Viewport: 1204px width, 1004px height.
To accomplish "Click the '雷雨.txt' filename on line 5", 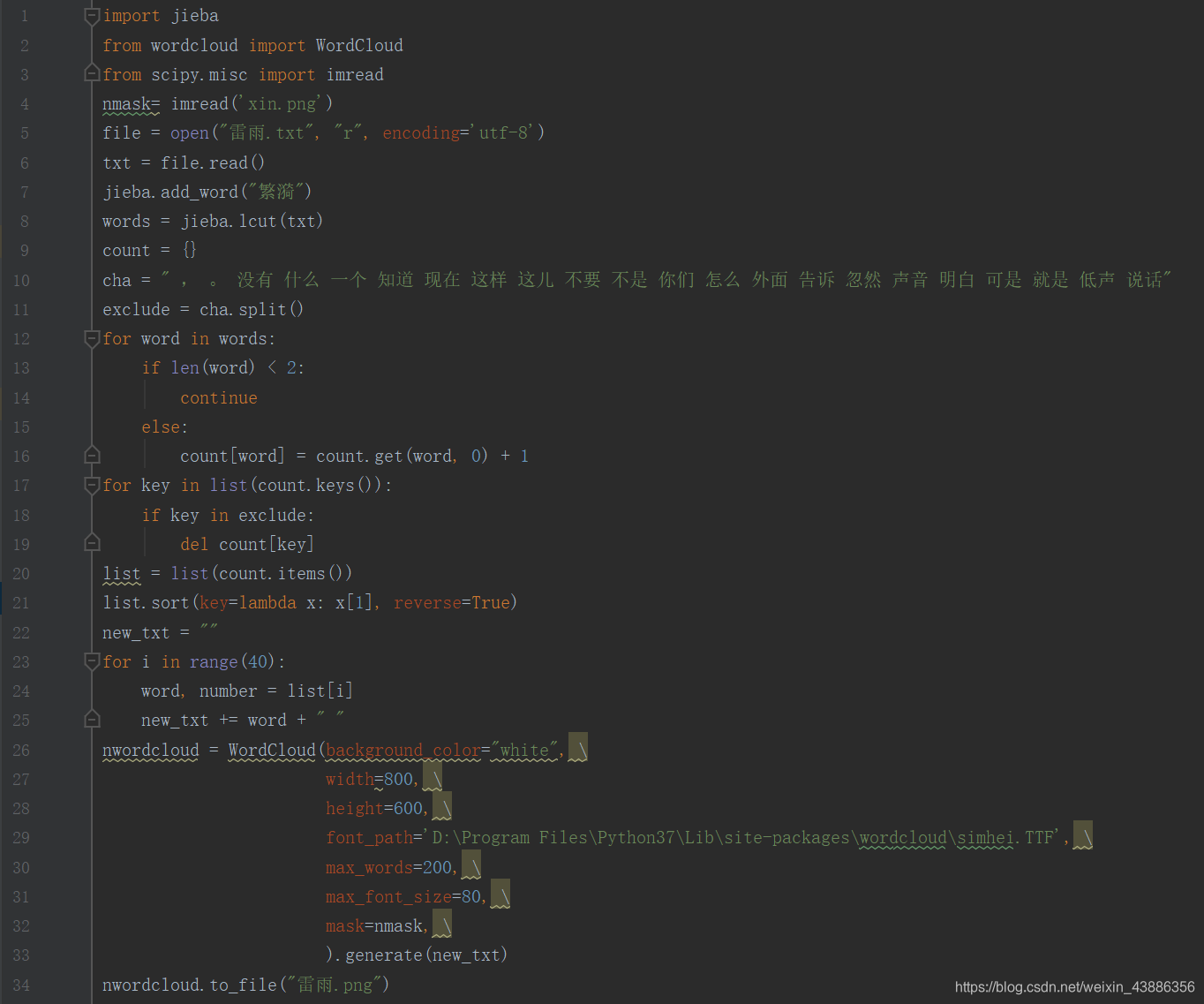I will coord(267,133).
